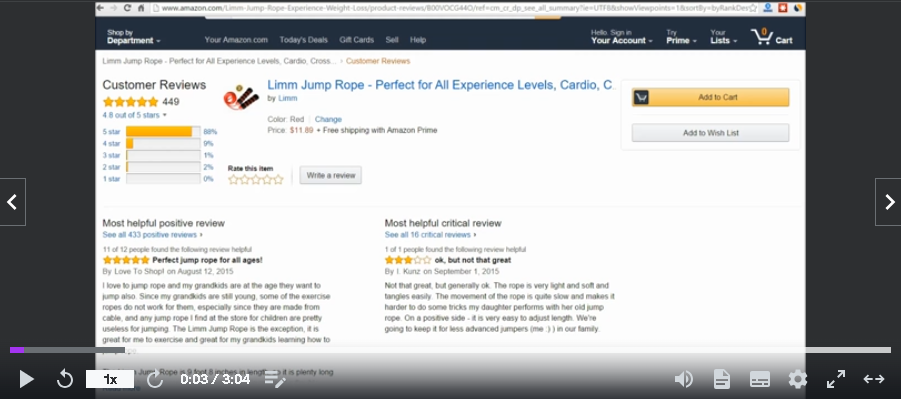Go to the next slide arrow
901x399 pixels.
888,202
